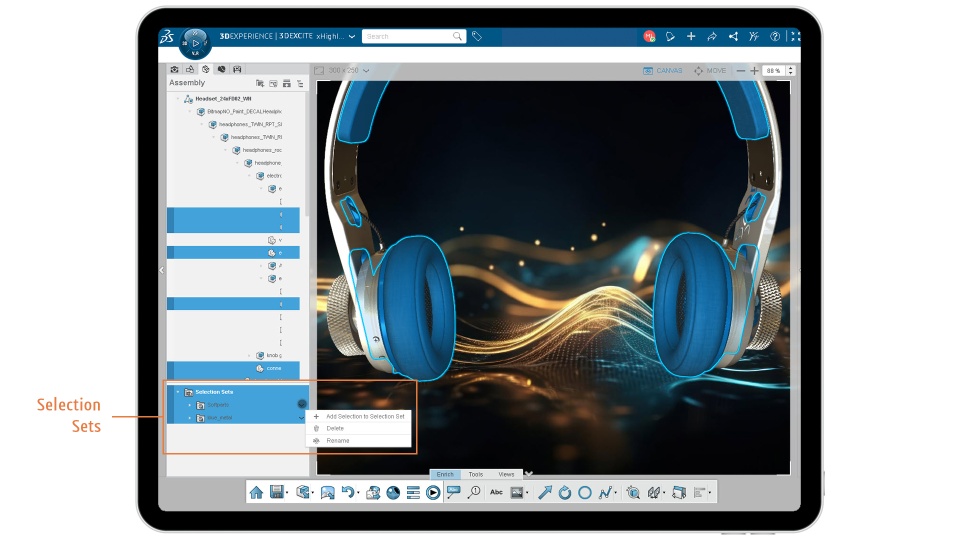Click the 3D cube import icon
This screenshot has height=540, width=960.
[302, 492]
